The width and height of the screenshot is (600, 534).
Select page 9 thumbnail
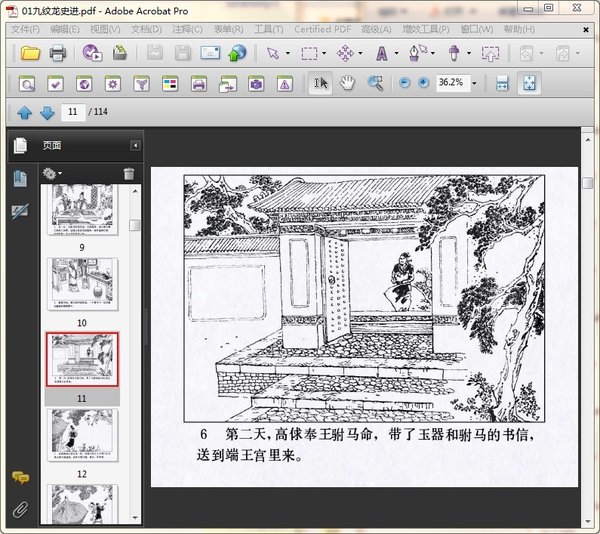(83, 210)
